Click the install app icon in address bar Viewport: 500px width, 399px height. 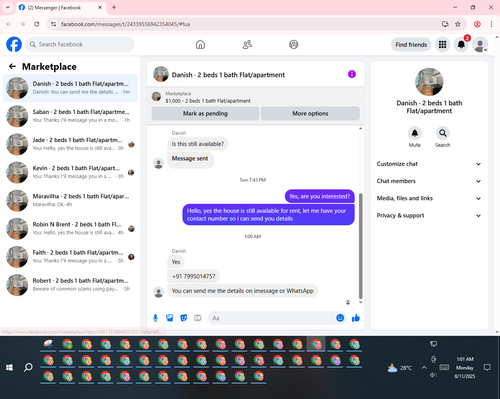pos(445,24)
